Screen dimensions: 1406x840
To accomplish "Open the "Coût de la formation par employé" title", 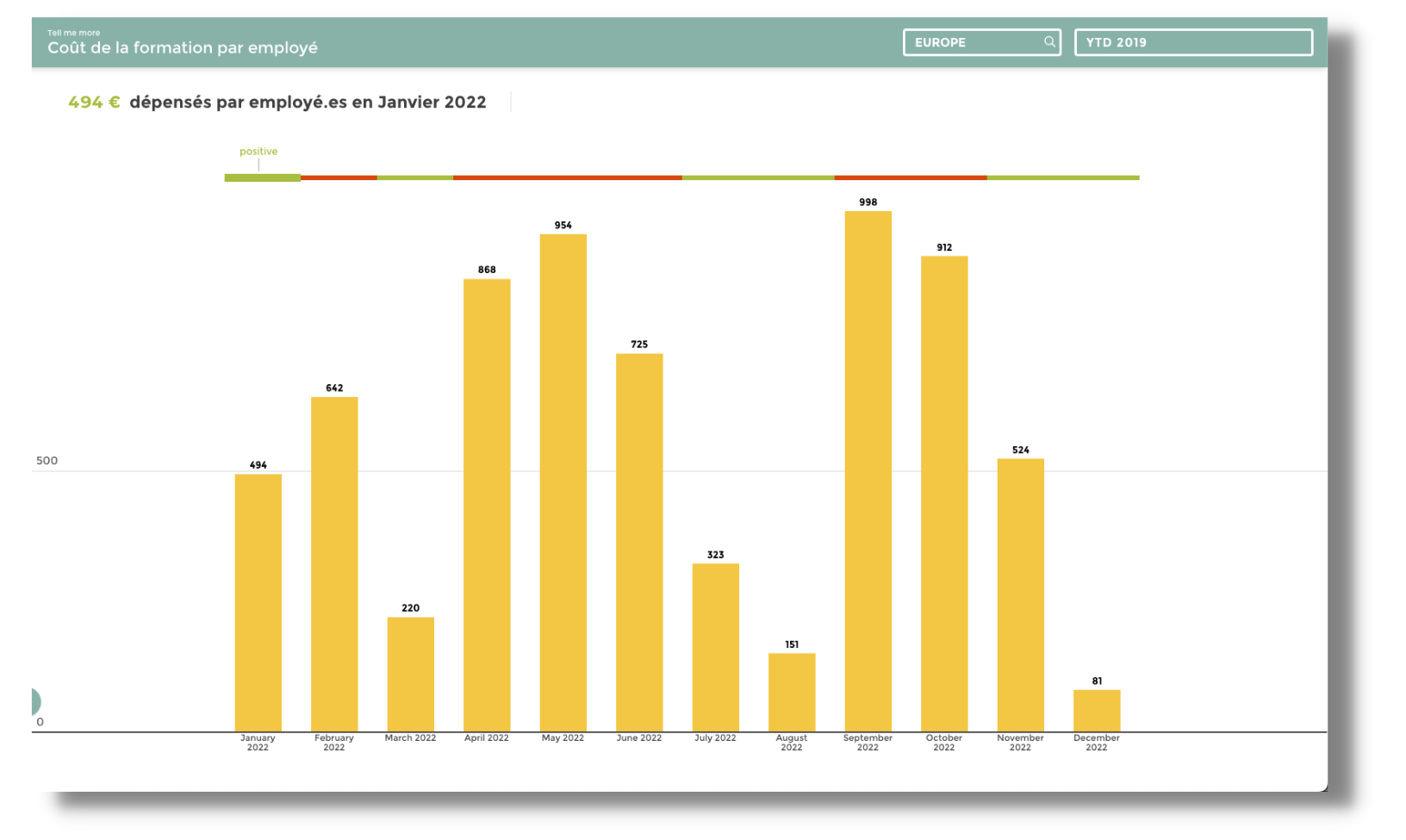I will (x=183, y=48).
